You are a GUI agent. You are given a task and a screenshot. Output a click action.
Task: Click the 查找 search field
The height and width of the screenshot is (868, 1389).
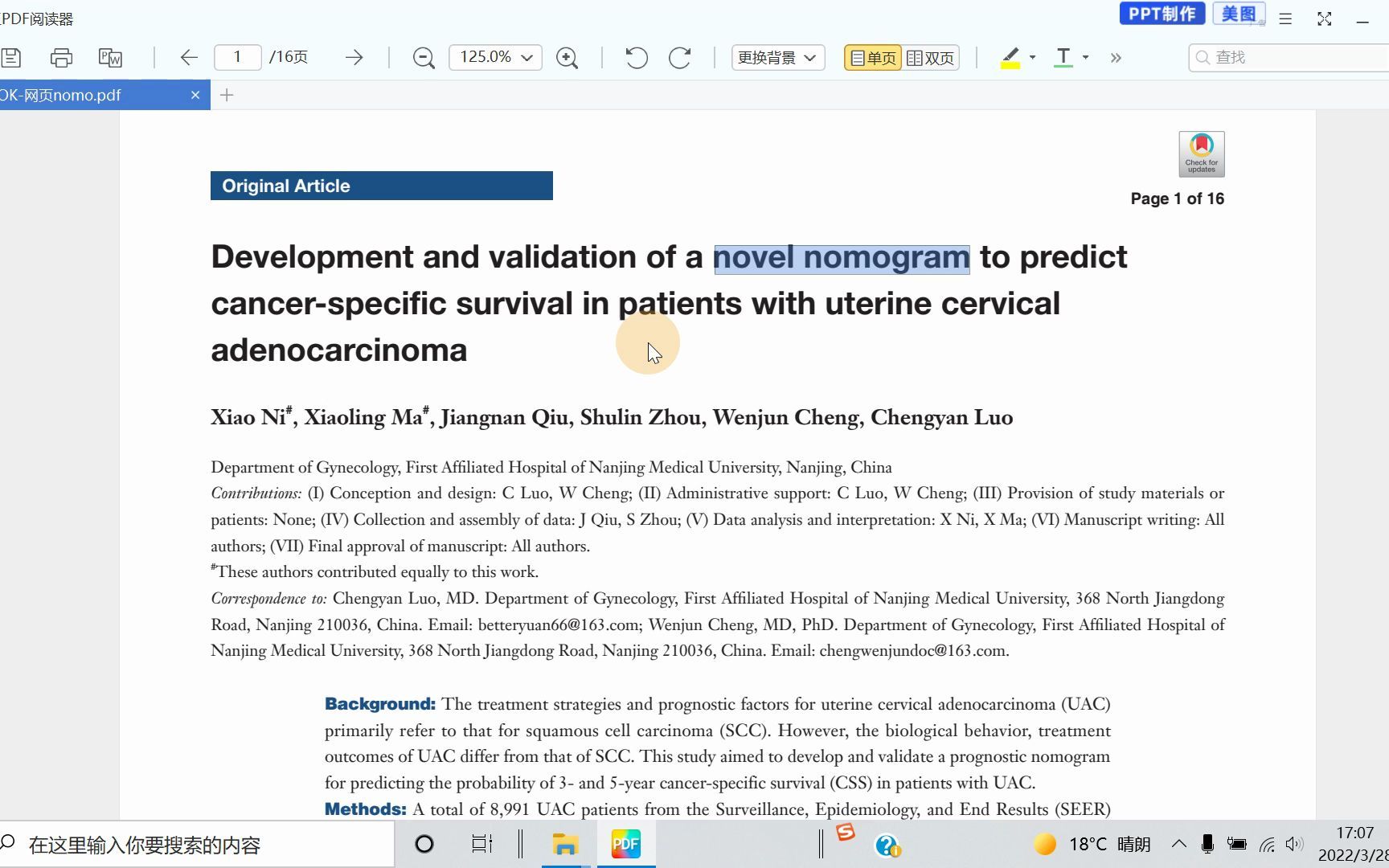click(x=1289, y=57)
